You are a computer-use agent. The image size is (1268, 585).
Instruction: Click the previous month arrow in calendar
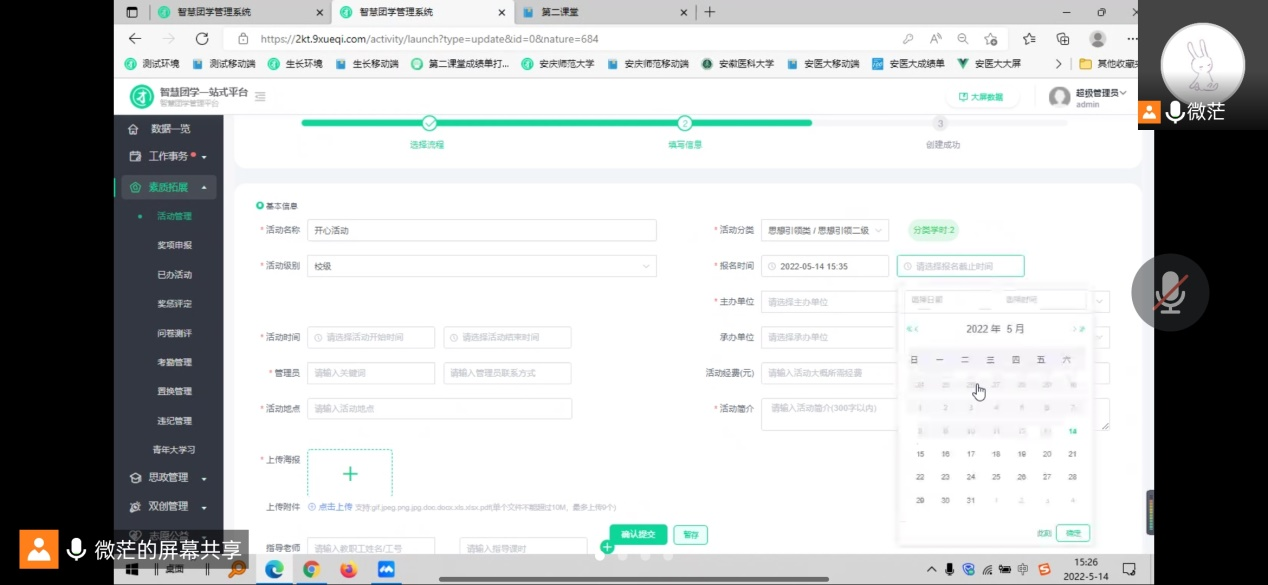pos(917,329)
